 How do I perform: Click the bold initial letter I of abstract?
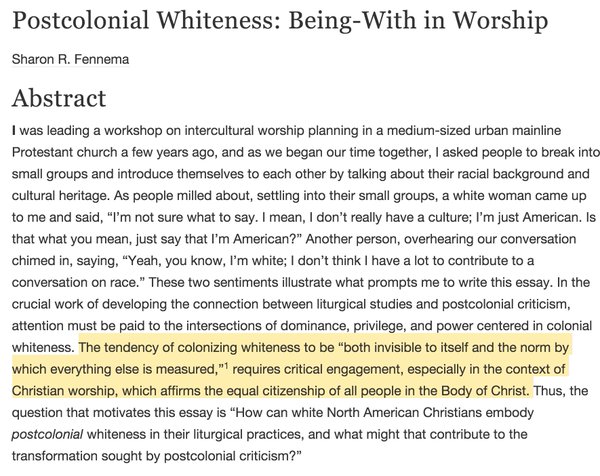click(14, 131)
